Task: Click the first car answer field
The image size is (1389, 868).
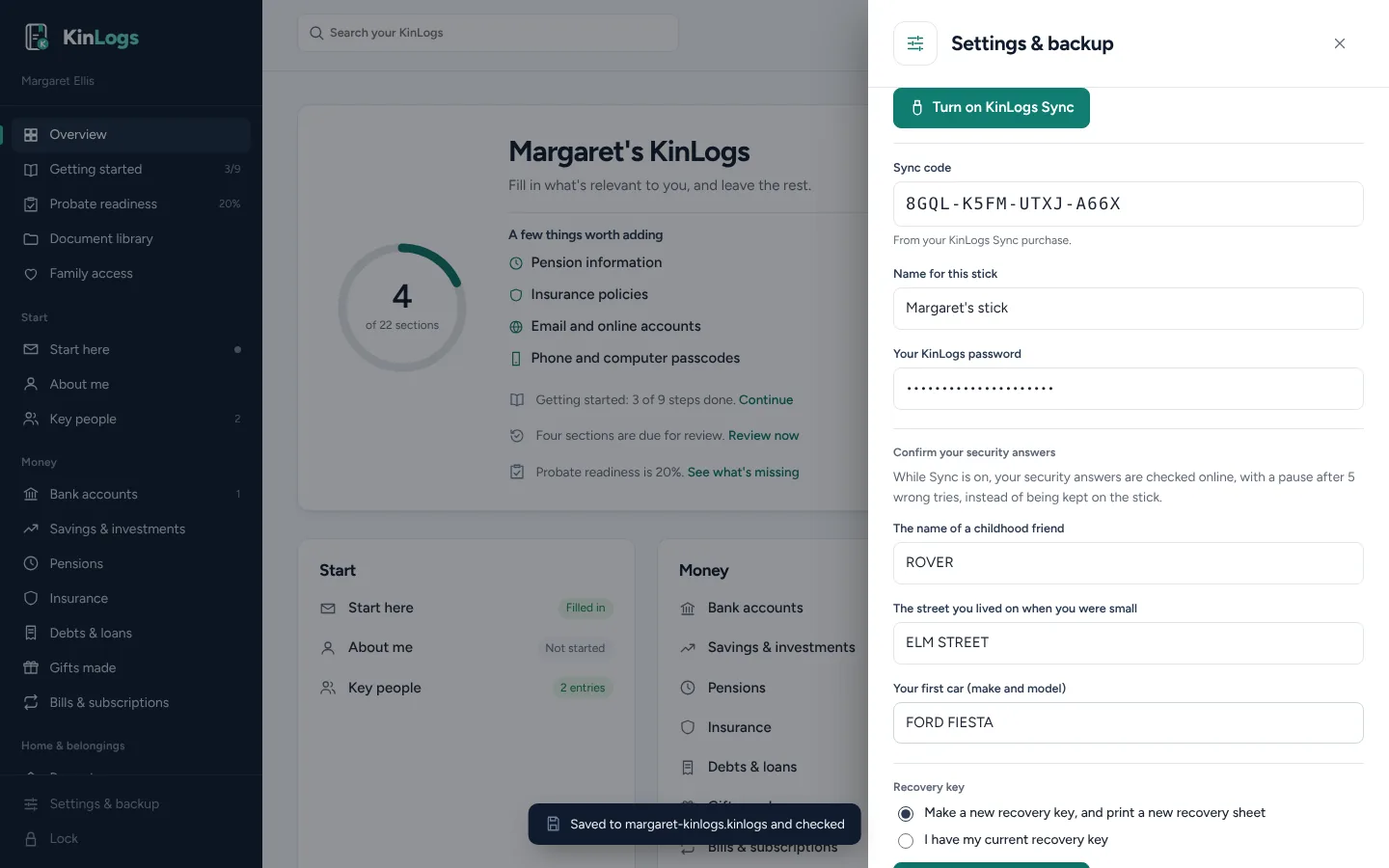Action: click(x=1128, y=723)
